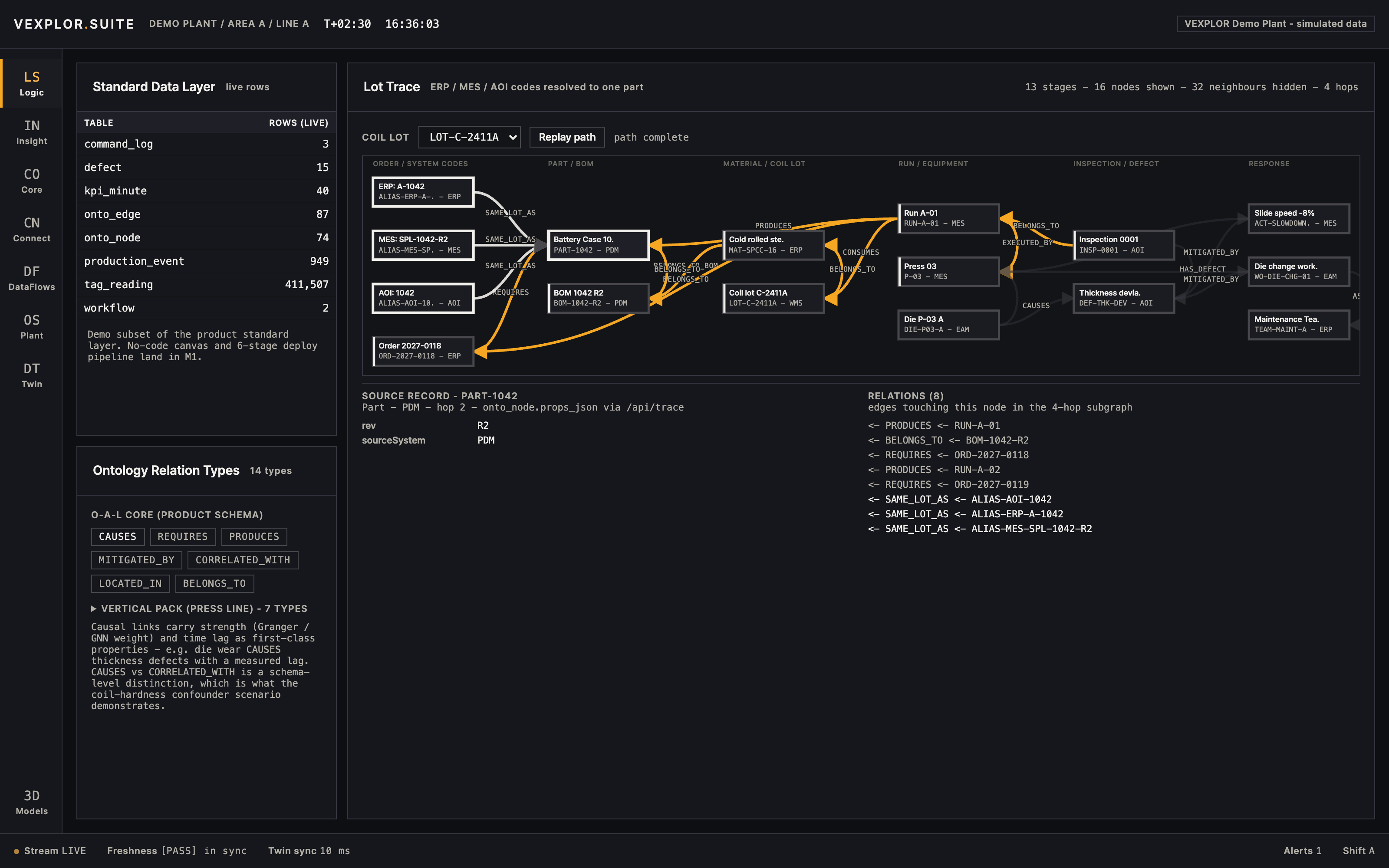The height and width of the screenshot is (868, 1389).
Task: Select the Die change work order node
Action: tap(1299, 272)
